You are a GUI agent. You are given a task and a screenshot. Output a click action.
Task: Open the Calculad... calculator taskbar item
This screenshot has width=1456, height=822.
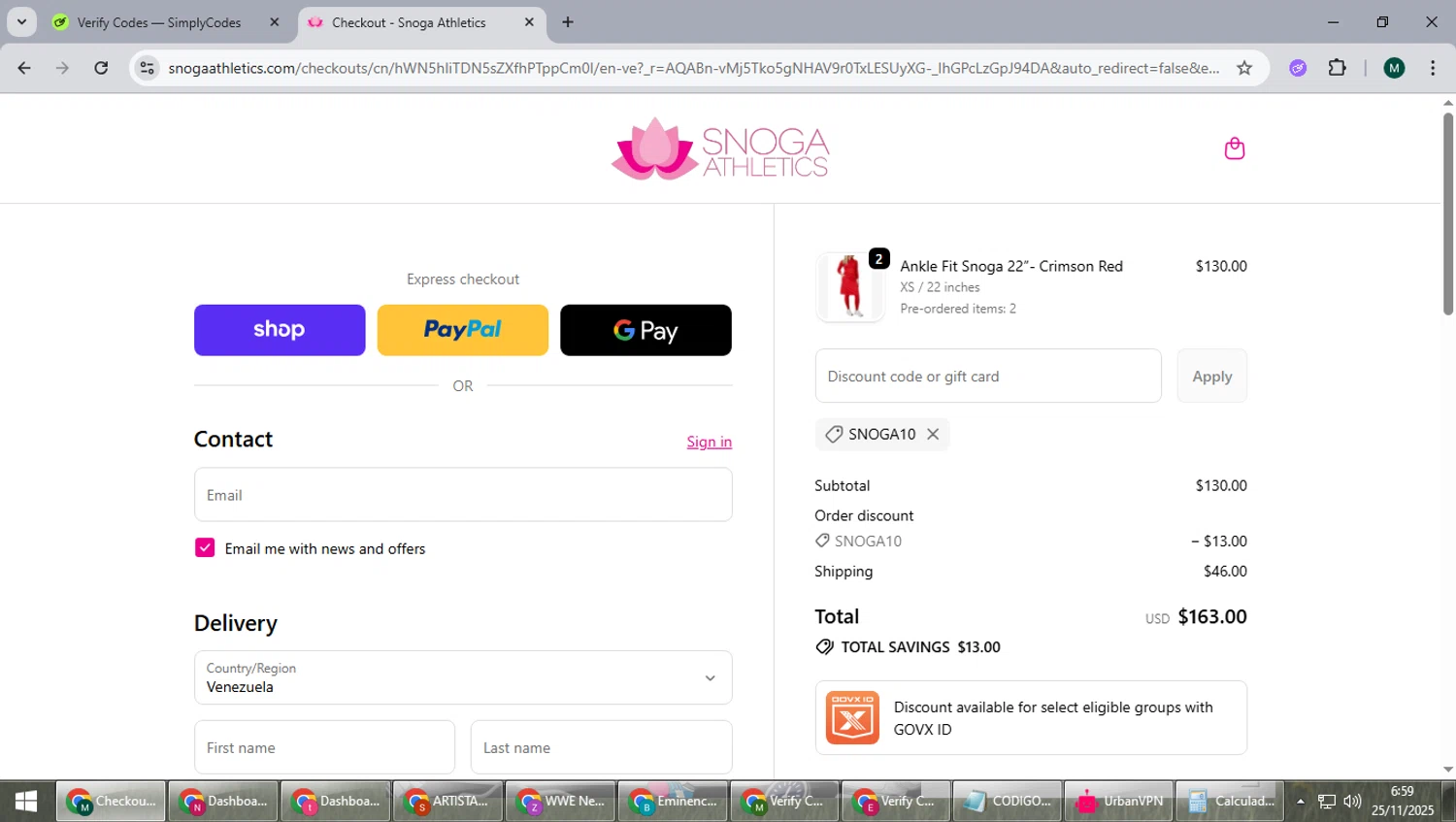tap(1231, 801)
